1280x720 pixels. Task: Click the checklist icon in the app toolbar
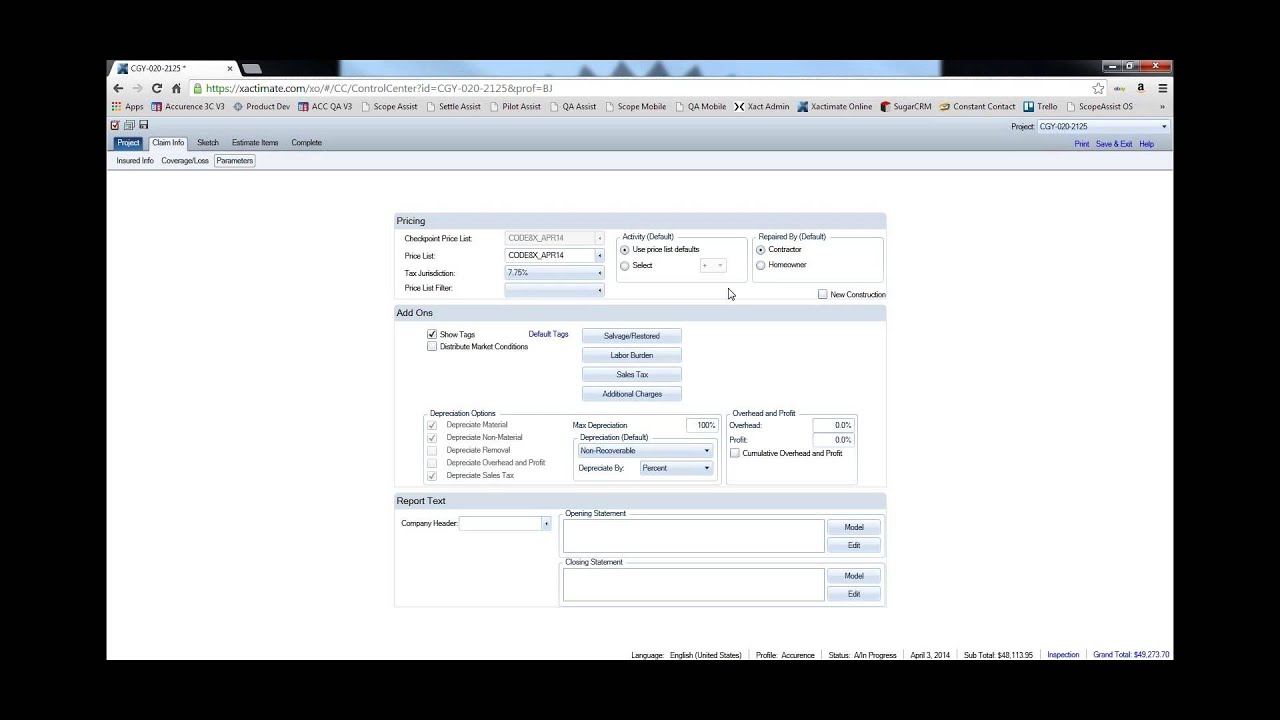pyautogui.click(x=115, y=125)
